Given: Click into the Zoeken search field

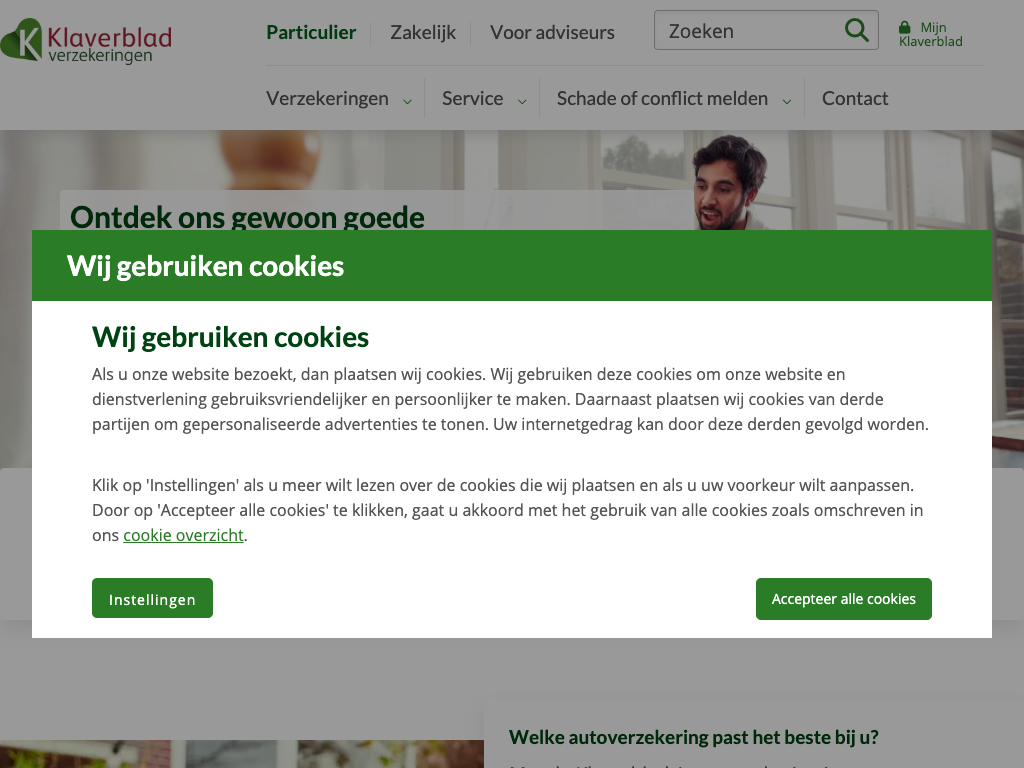Looking at the screenshot, I should (x=751, y=31).
